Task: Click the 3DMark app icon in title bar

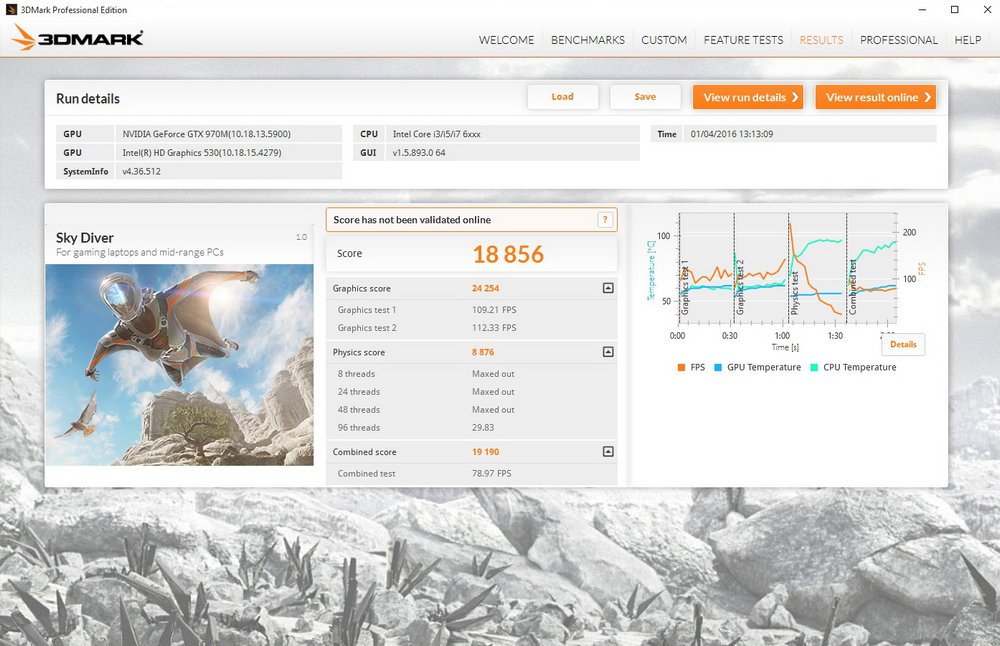Action: [11, 10]
